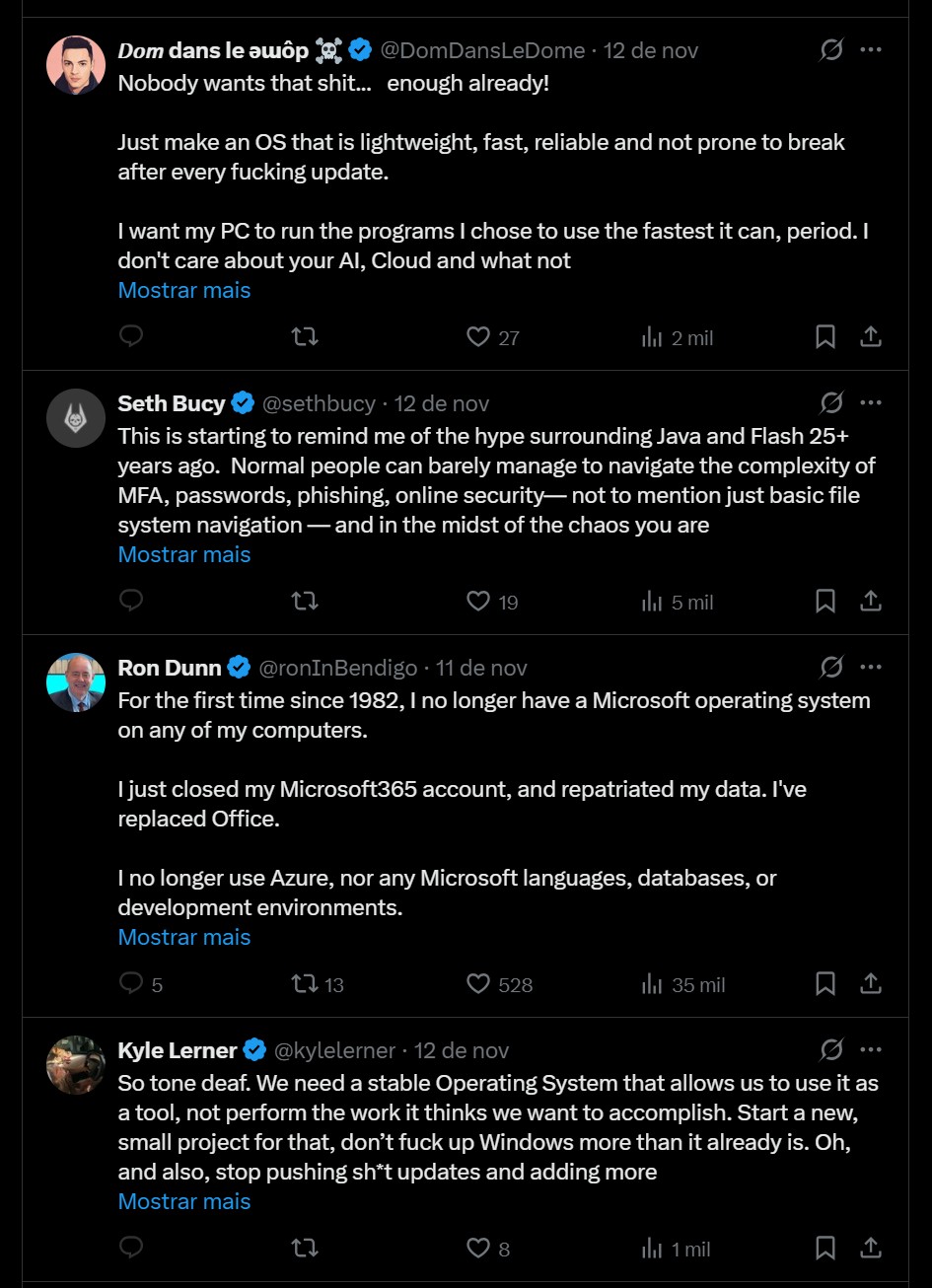Like Kyle Lerner's tweet

[478, 1249]
